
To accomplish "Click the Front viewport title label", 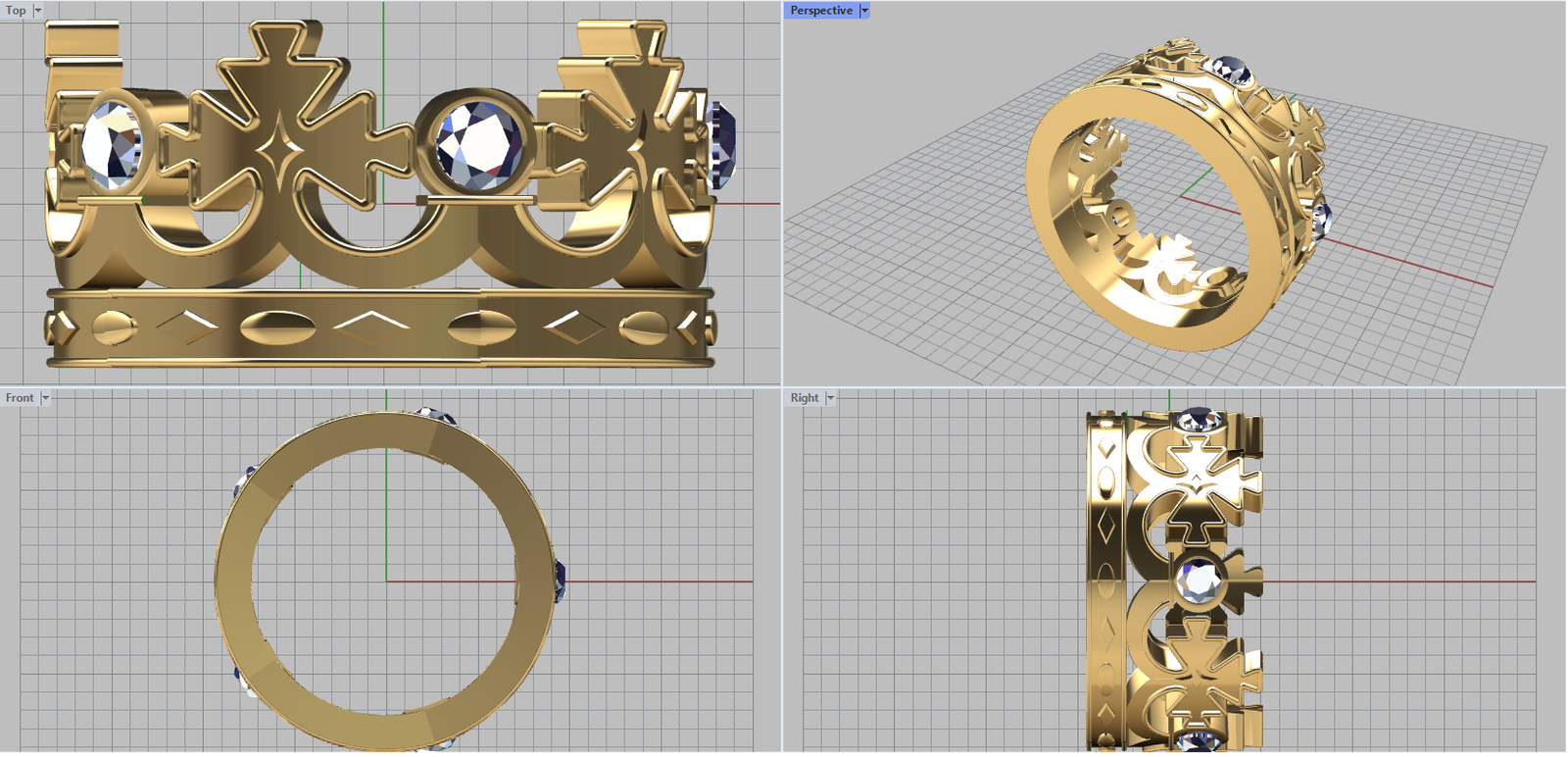I will 20,398.
